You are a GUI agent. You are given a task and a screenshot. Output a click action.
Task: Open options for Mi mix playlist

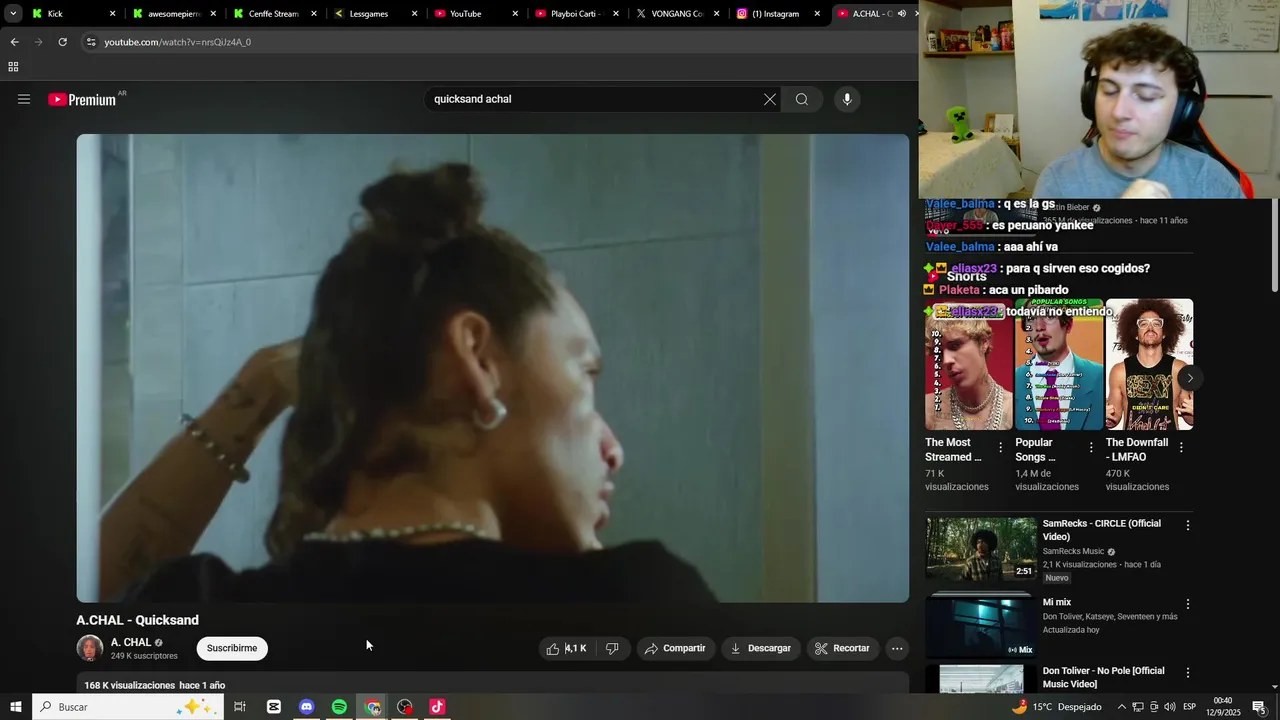pyautogui.click(x=1188, y=604)
